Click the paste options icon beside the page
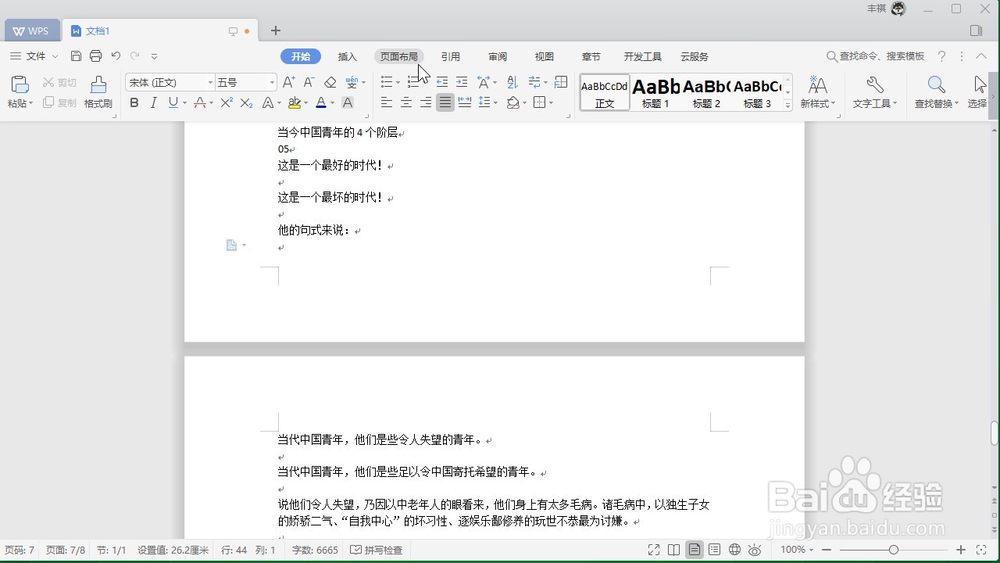Image resolution: width=1000 pixels, height=563 pixels. (x=232, y=245)
